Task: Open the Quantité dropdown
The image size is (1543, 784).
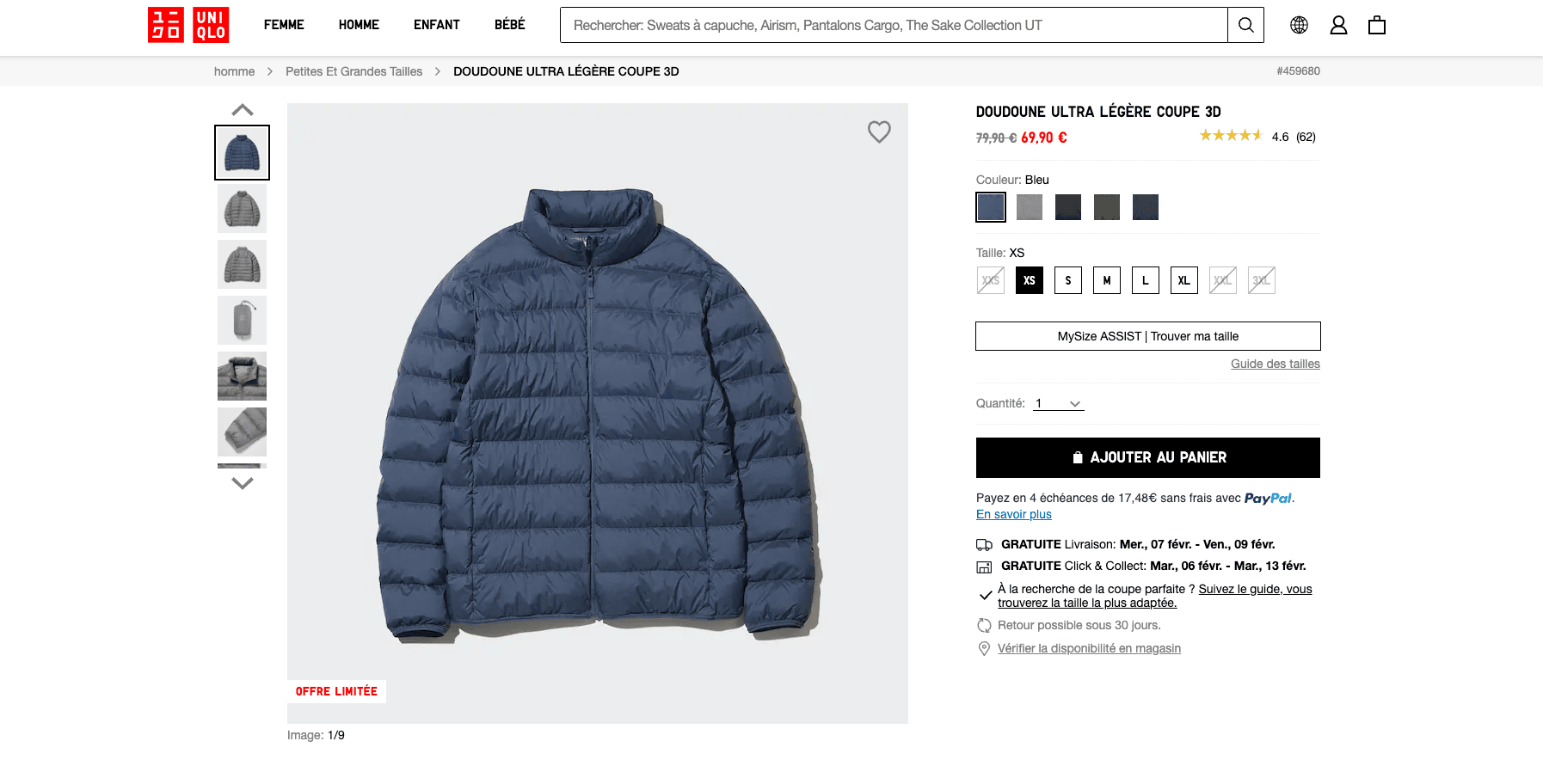Action: (1059, 404)
